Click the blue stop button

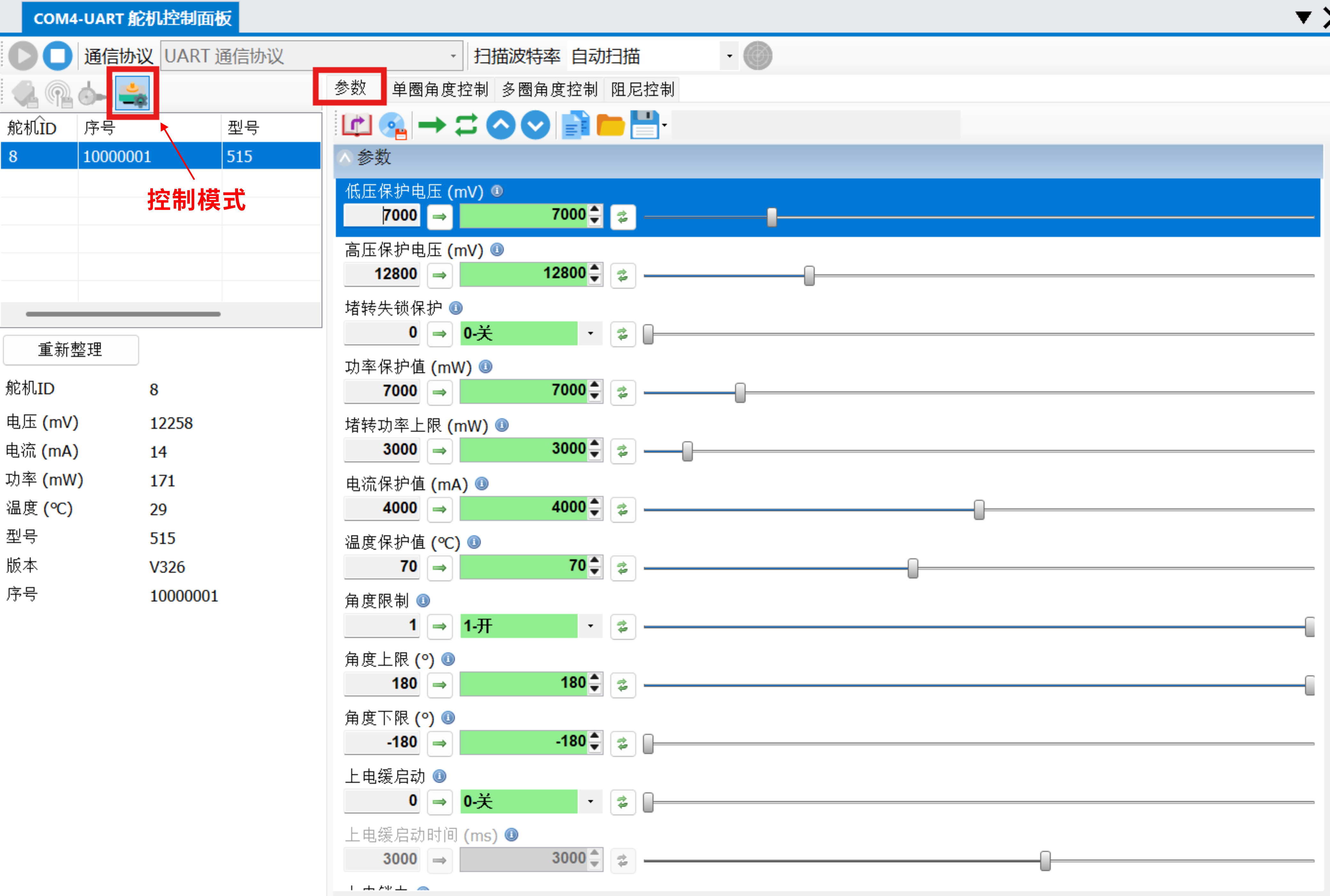[x=57, y=56]
